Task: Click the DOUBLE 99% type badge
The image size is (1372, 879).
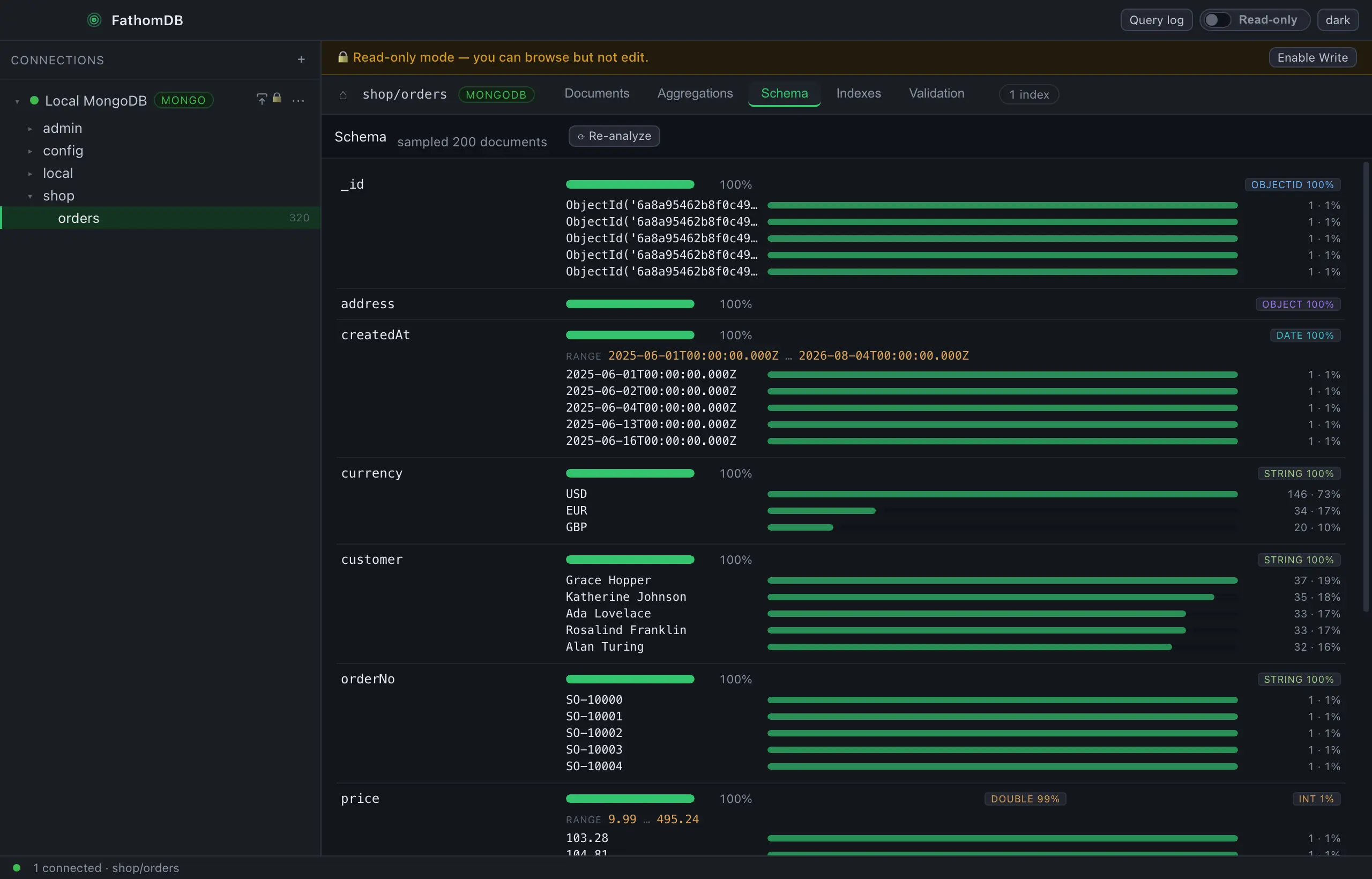Action: click(1025, 799)
